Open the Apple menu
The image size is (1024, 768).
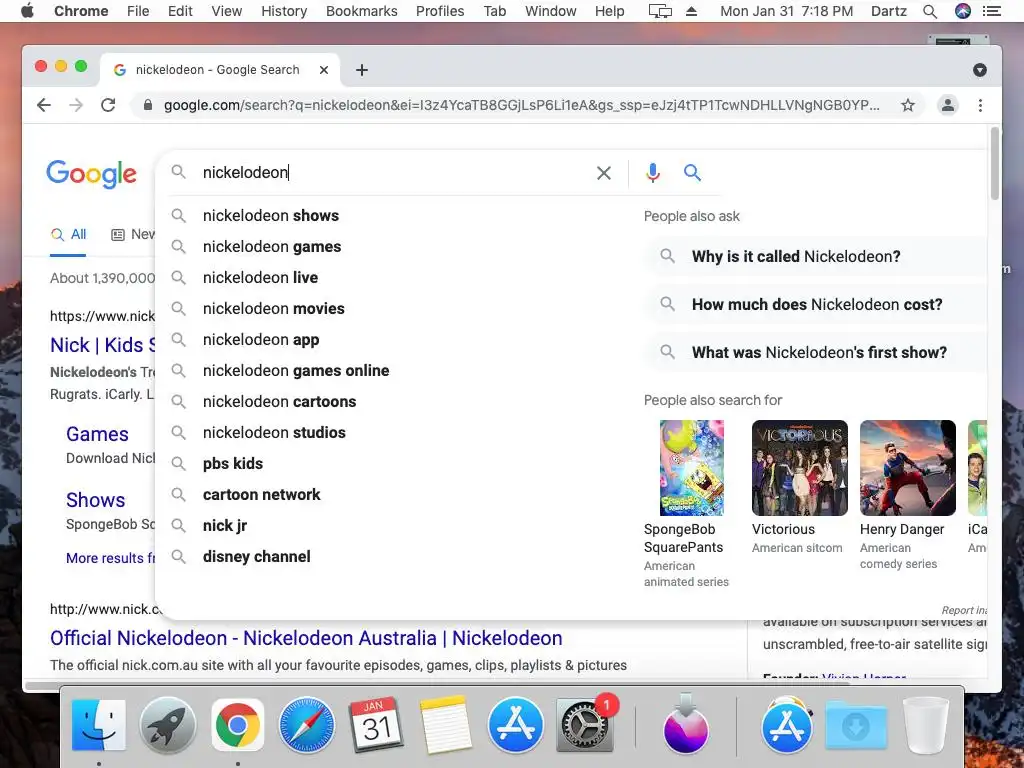27,11
